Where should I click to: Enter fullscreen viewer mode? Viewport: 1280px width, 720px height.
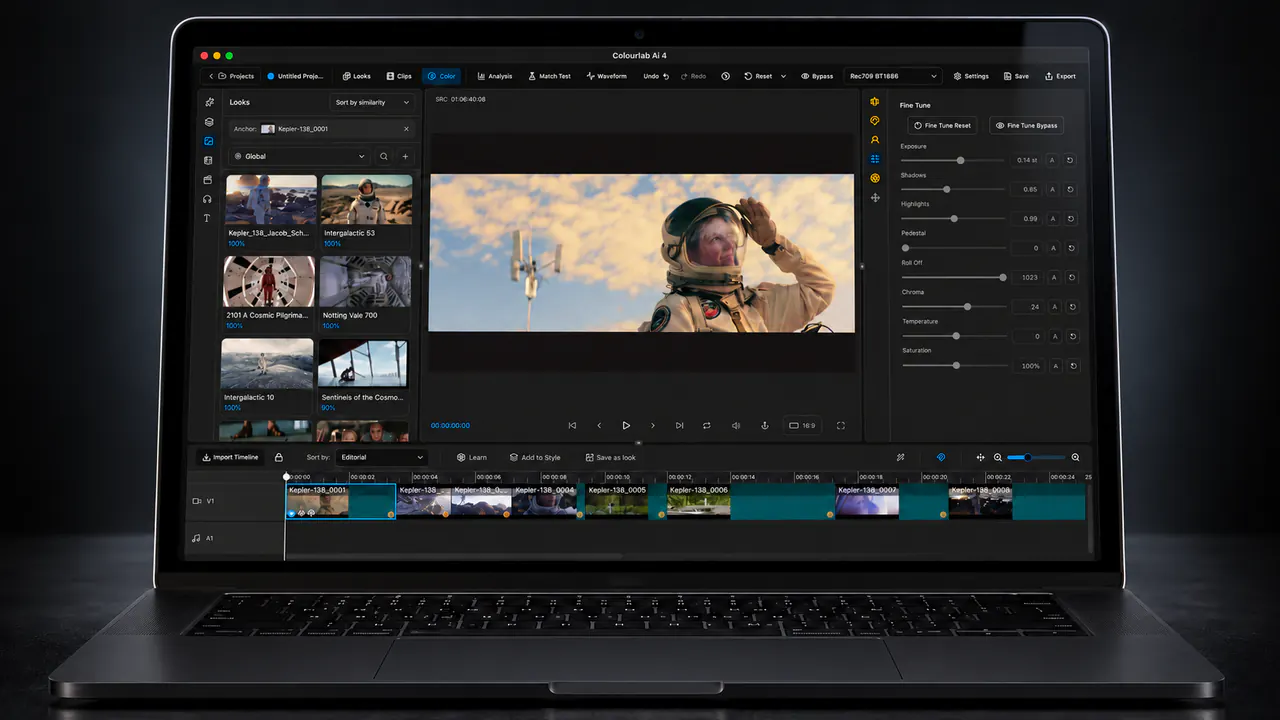pyautogui.click(x=840, y=425)
